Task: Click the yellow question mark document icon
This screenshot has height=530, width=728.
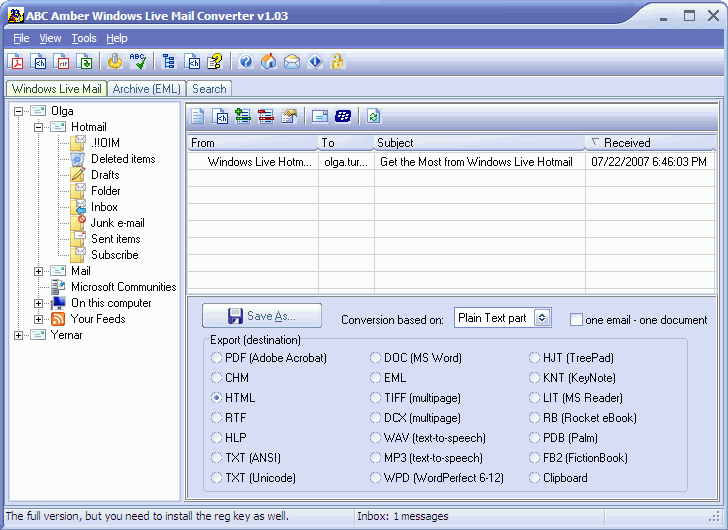Action: pyautogui.click(x=215, y=61)
